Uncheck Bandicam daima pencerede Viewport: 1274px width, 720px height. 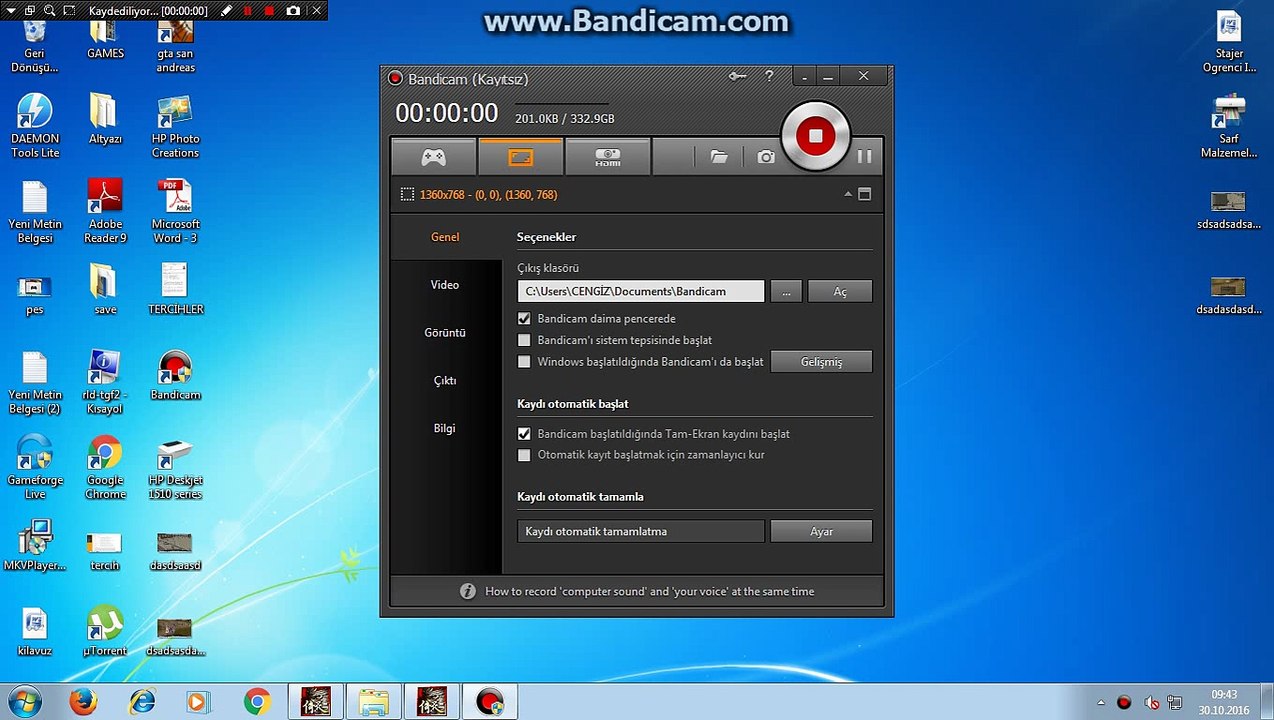point(524,319)
